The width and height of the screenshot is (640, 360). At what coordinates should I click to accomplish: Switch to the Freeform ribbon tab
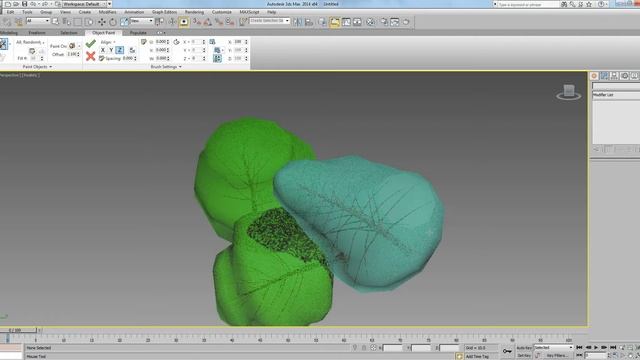pos(37,33)
